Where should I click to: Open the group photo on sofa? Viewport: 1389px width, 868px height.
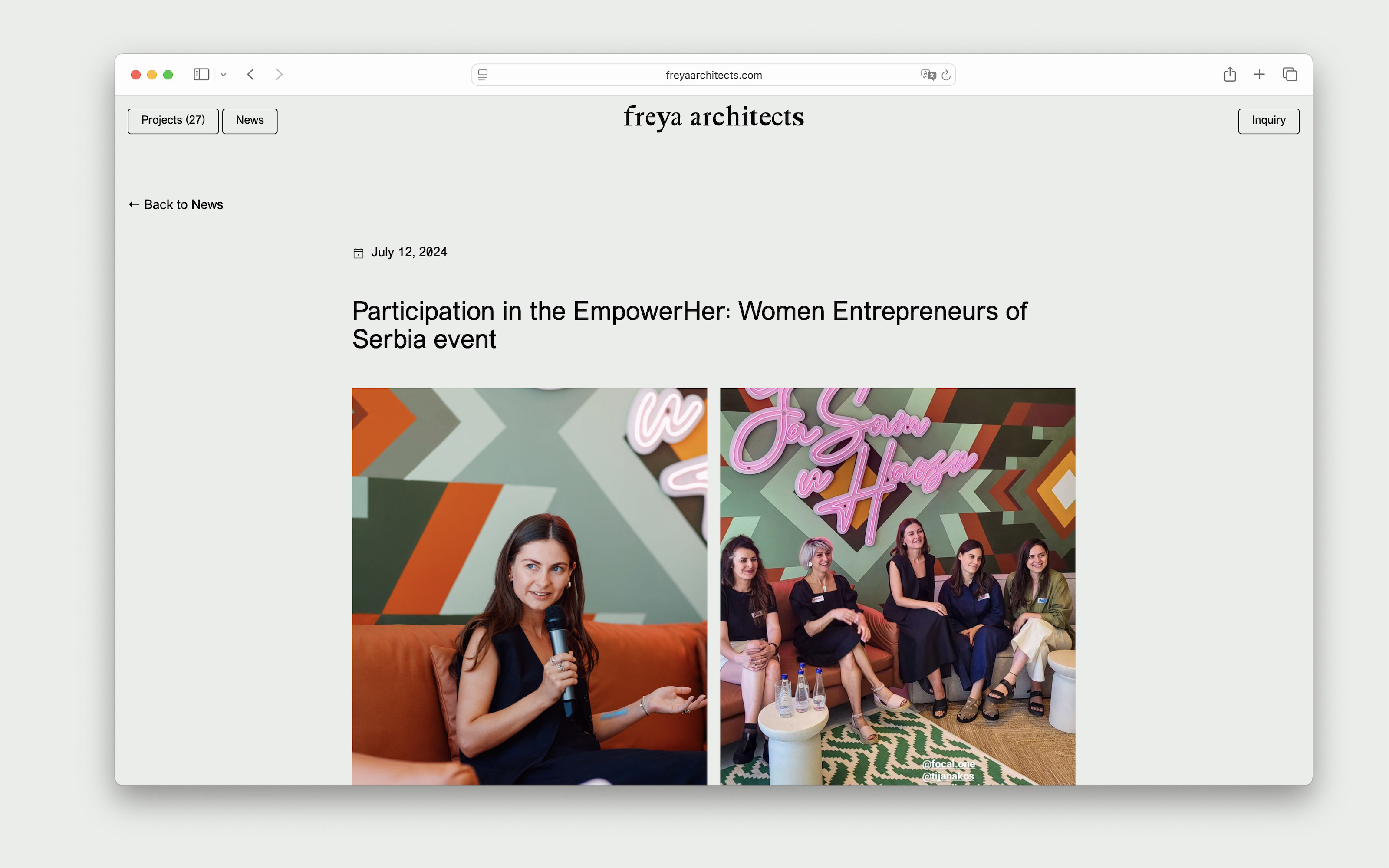(x=897, y=585)
